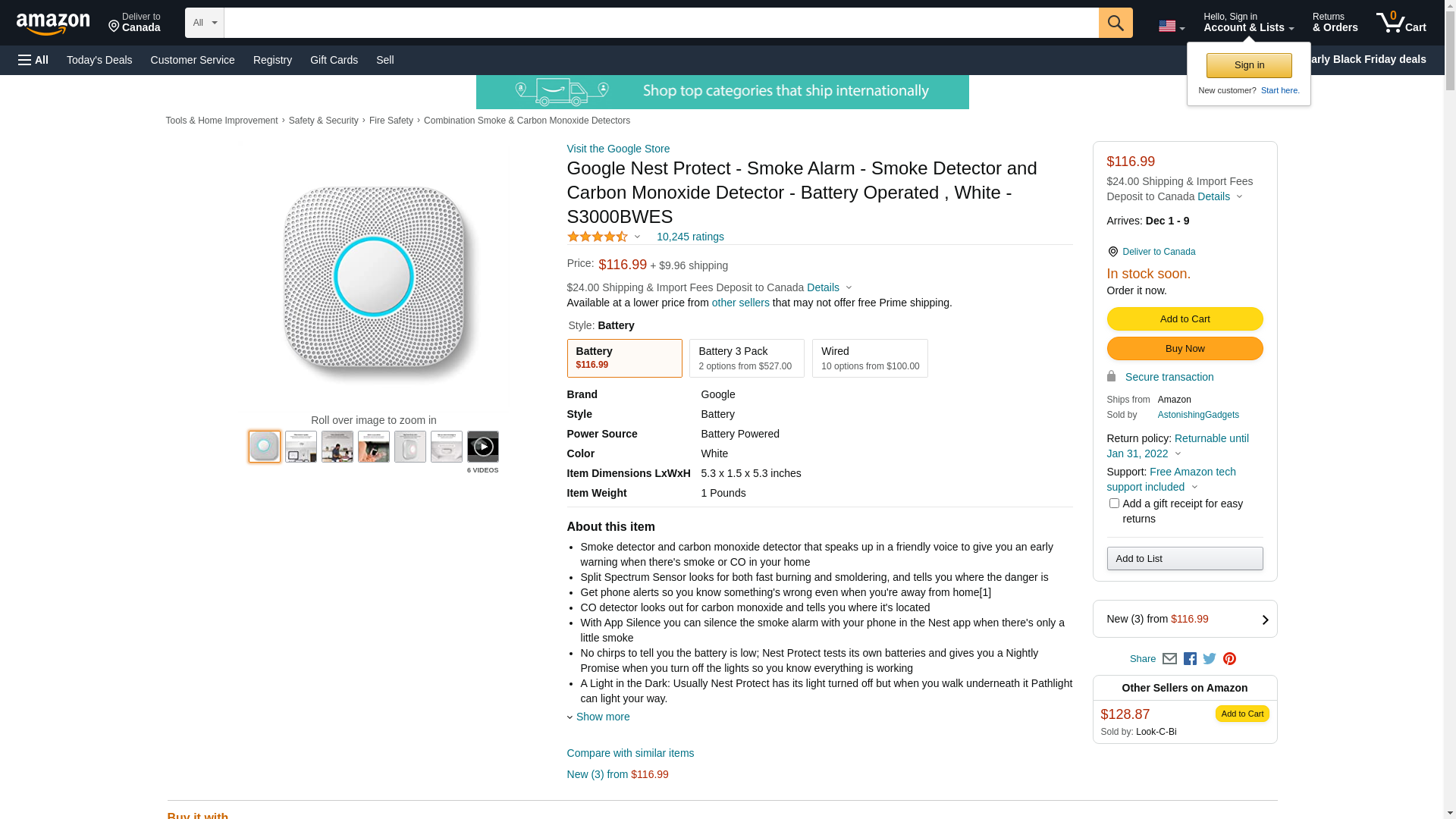Open the All hamburger menu
The height and width of the screenshot is (819, 1456).
click(x=33, y=60)
